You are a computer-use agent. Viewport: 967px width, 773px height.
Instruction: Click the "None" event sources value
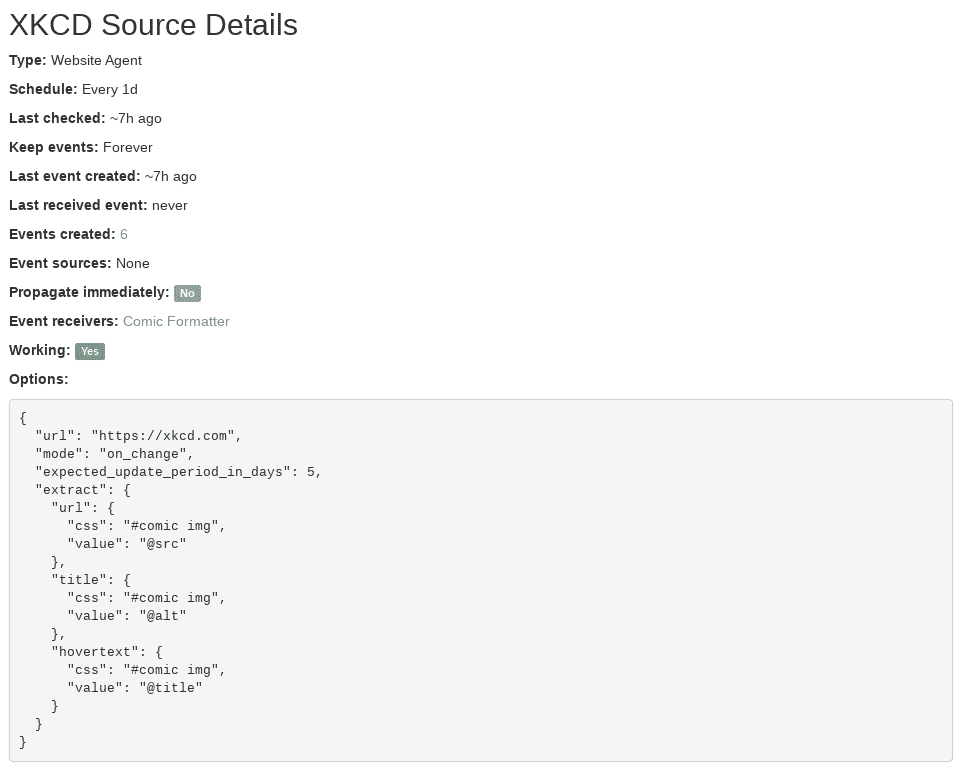pyautogui.click(x=133, y=264)
